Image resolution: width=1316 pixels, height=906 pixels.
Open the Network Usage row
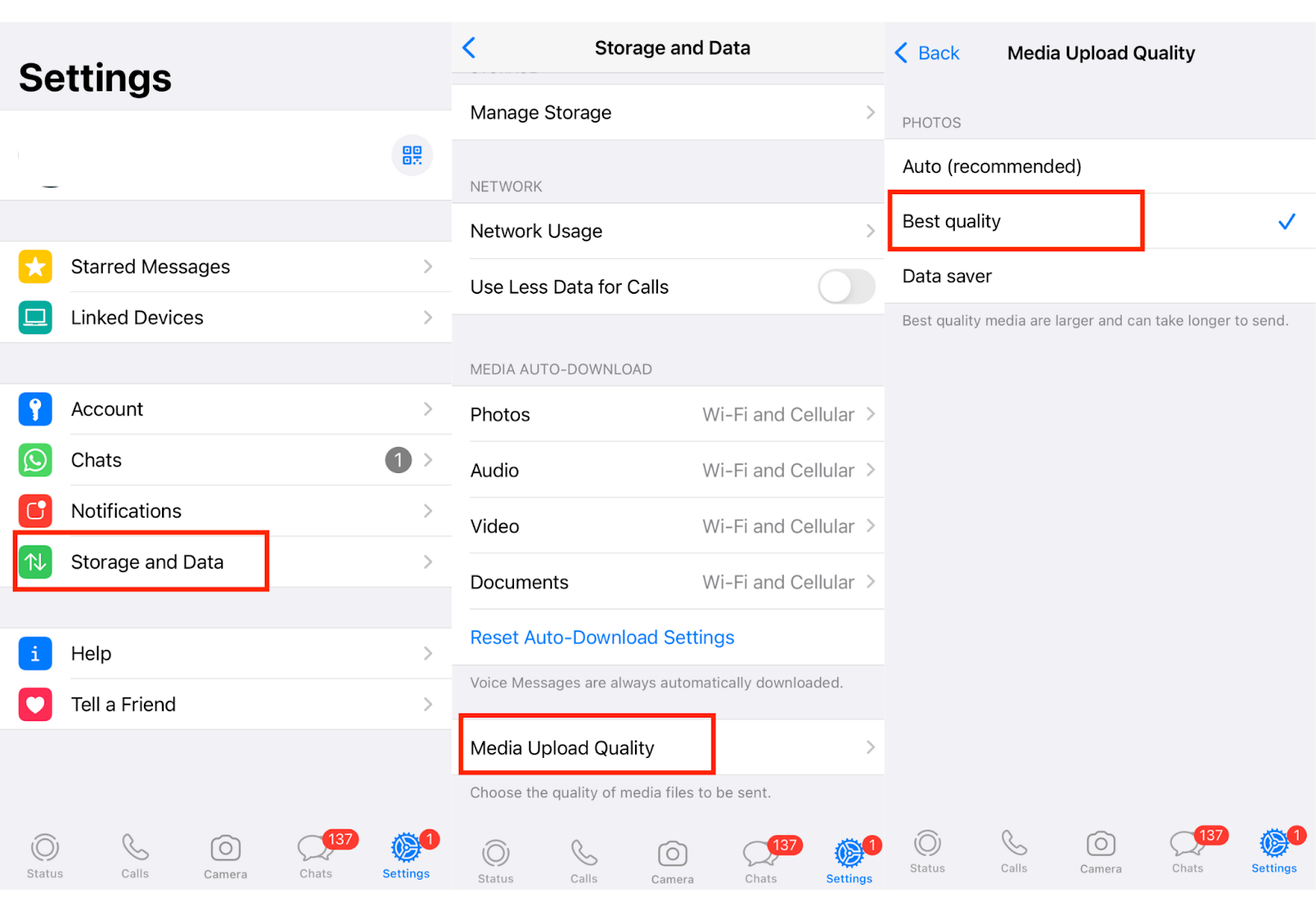(x=668, y=231)
